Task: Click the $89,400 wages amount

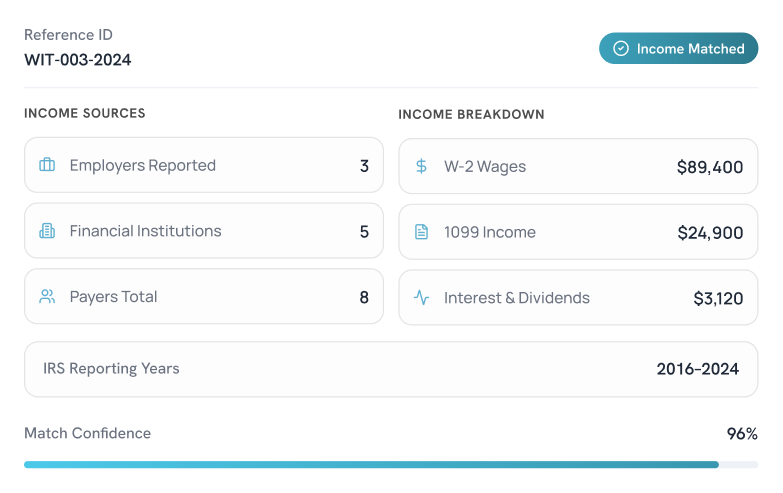Action: click(x=710, y=167)
